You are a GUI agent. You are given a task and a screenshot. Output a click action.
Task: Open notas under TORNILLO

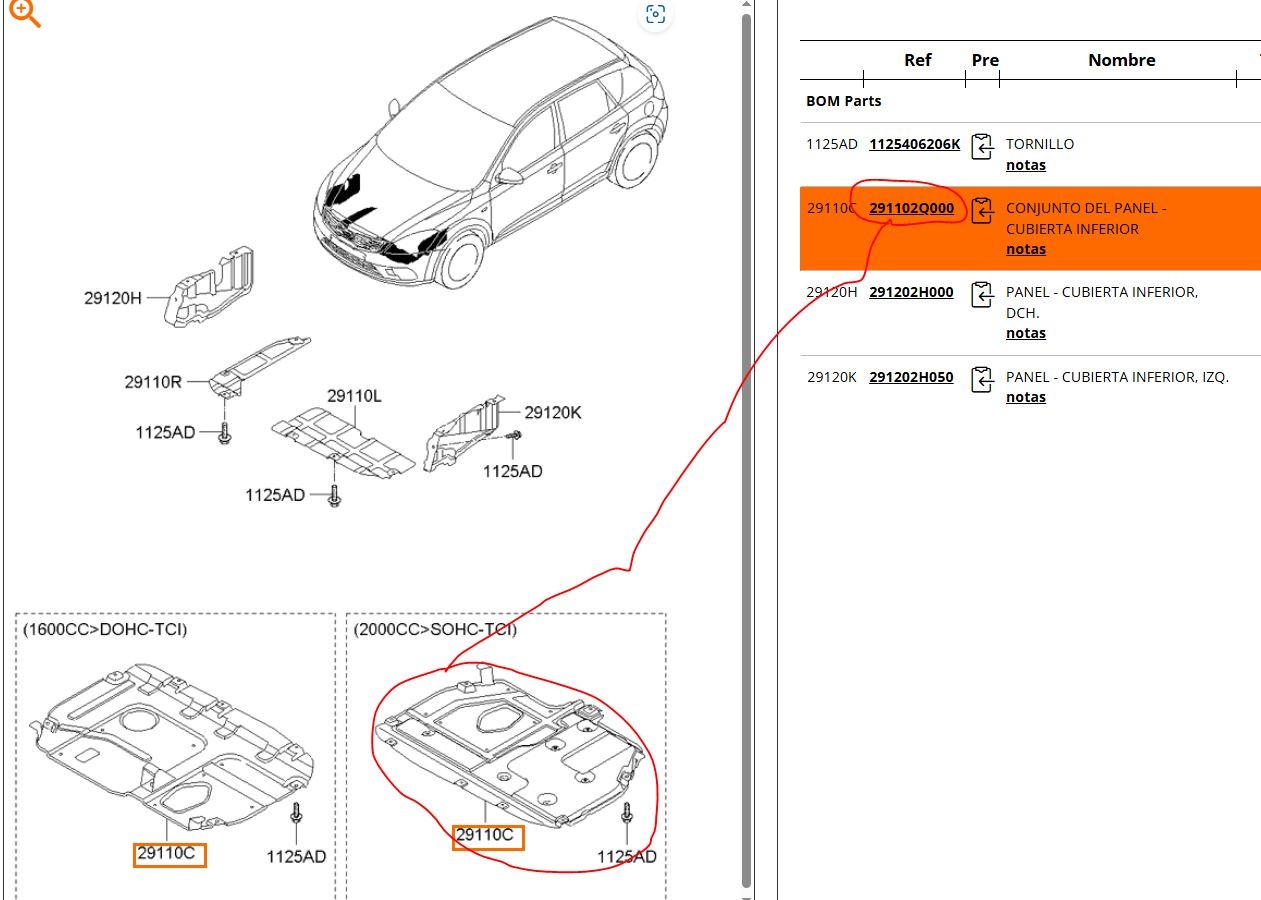coord(1025,165)
